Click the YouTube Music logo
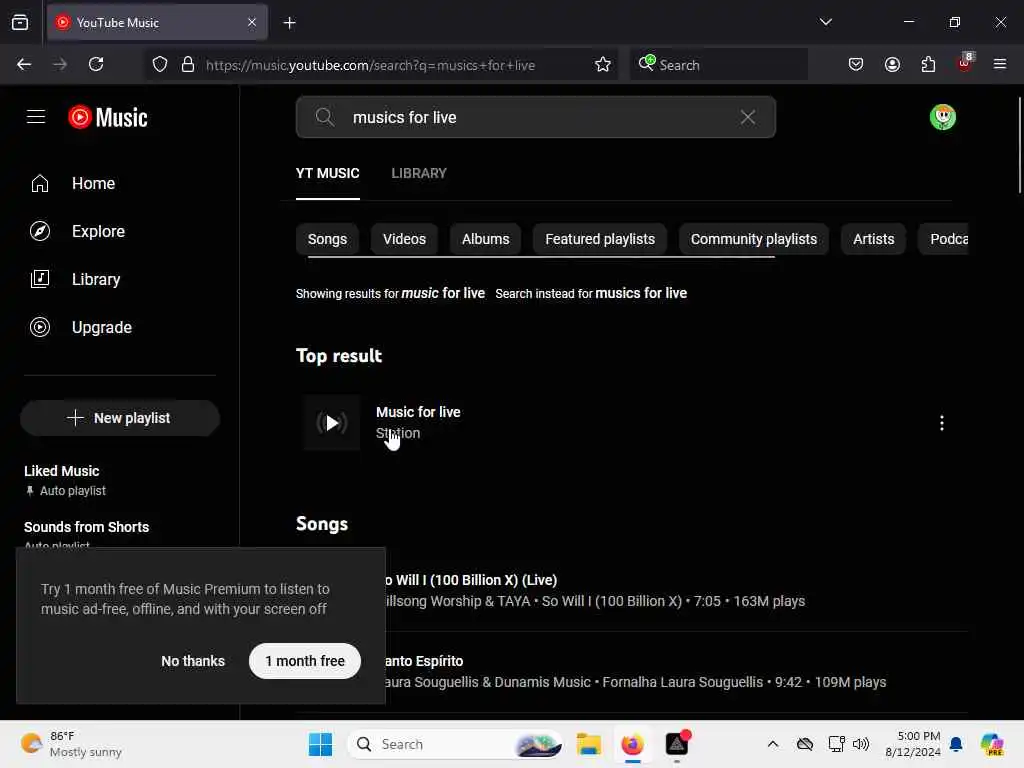 (108, 118)
